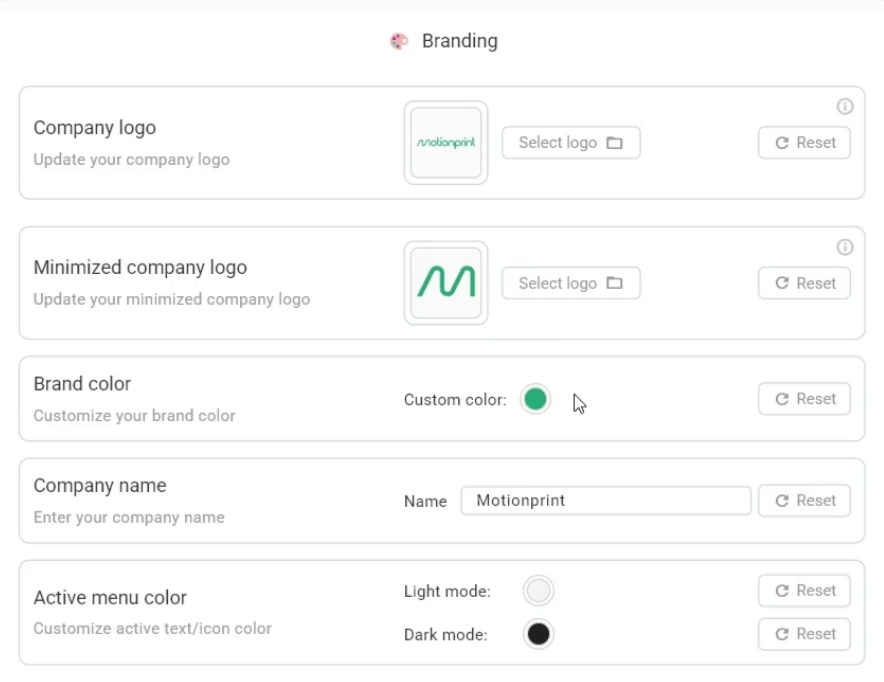Pick the Light mode color swatch
The height and width of the screenshot is (682, 884).
538,591
